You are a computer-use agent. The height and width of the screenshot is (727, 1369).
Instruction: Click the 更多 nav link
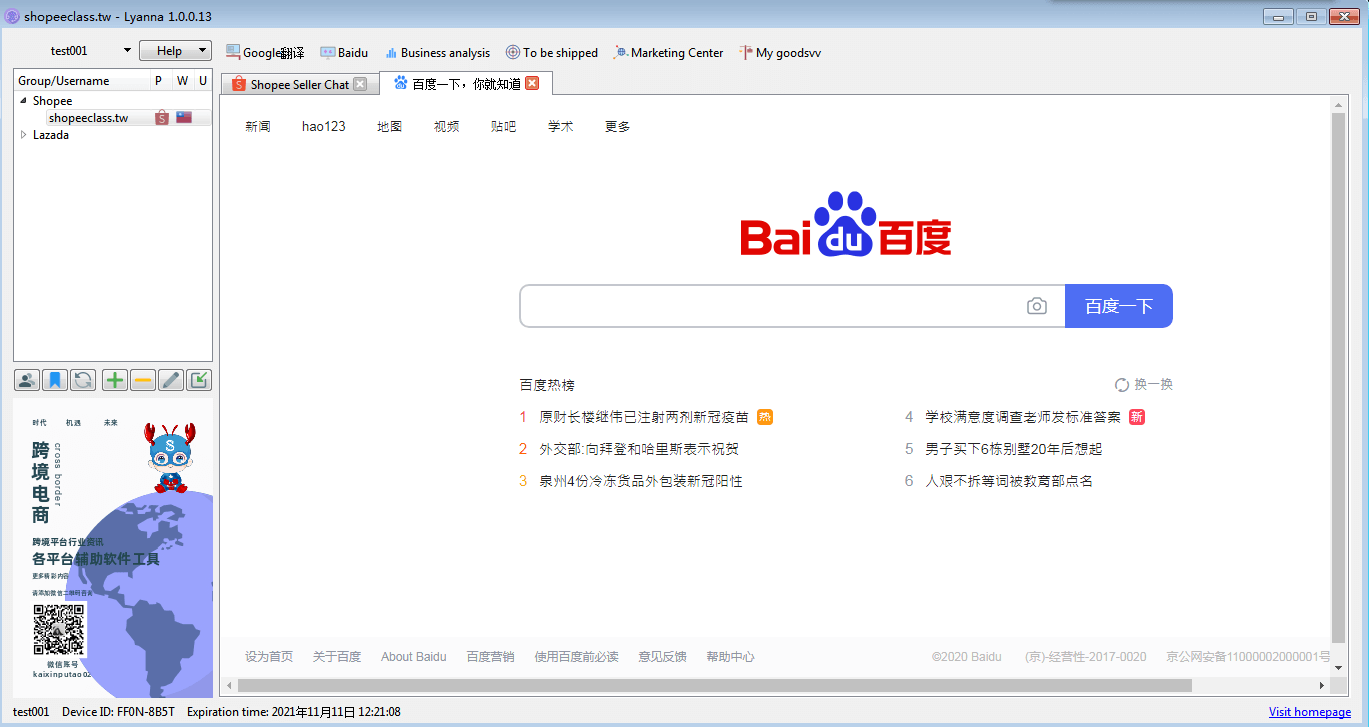pos(618,127)
